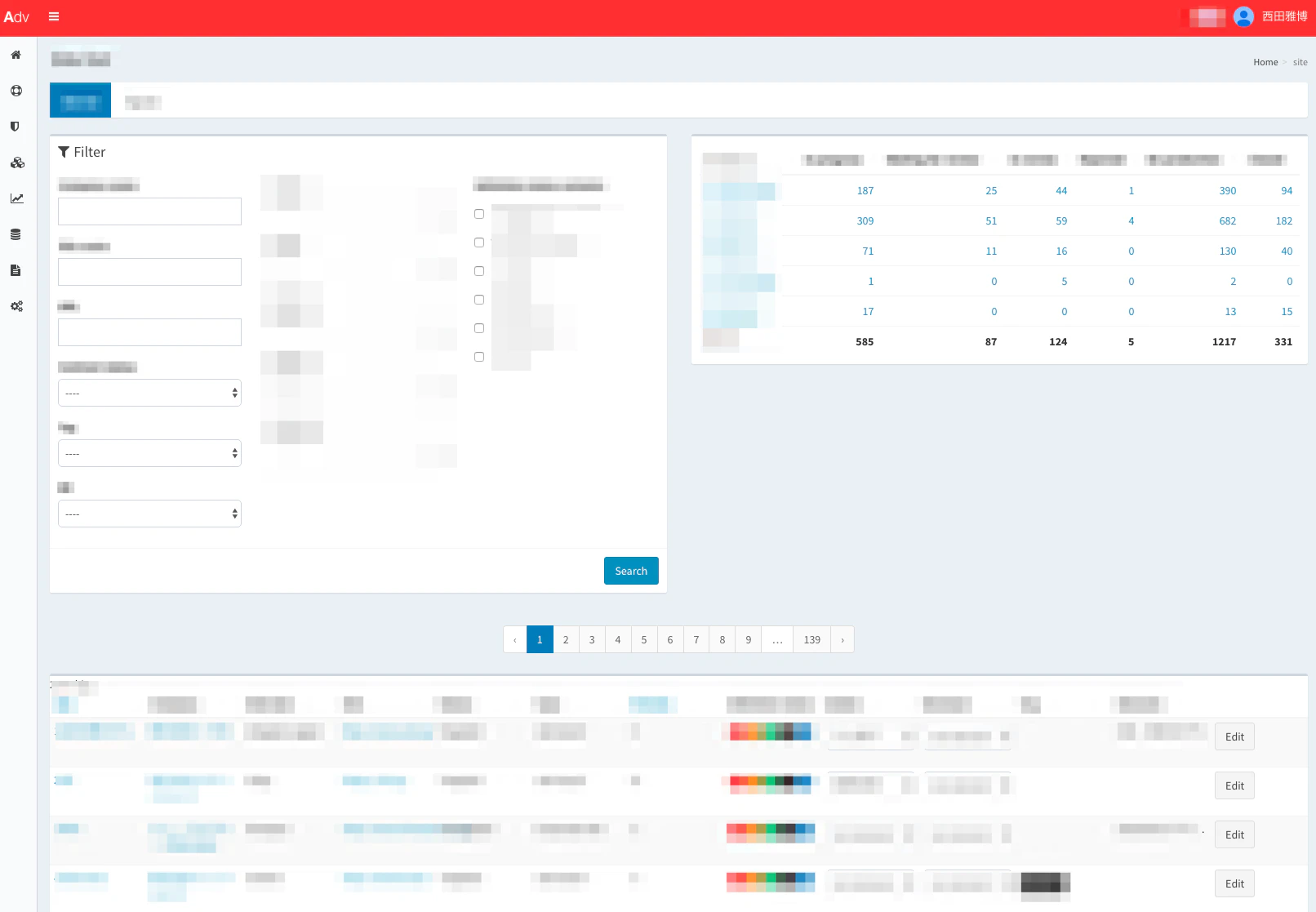This screenshot has height=912, width=1316.
Task: Go to pagination page 9
Action: coord(749,640)
